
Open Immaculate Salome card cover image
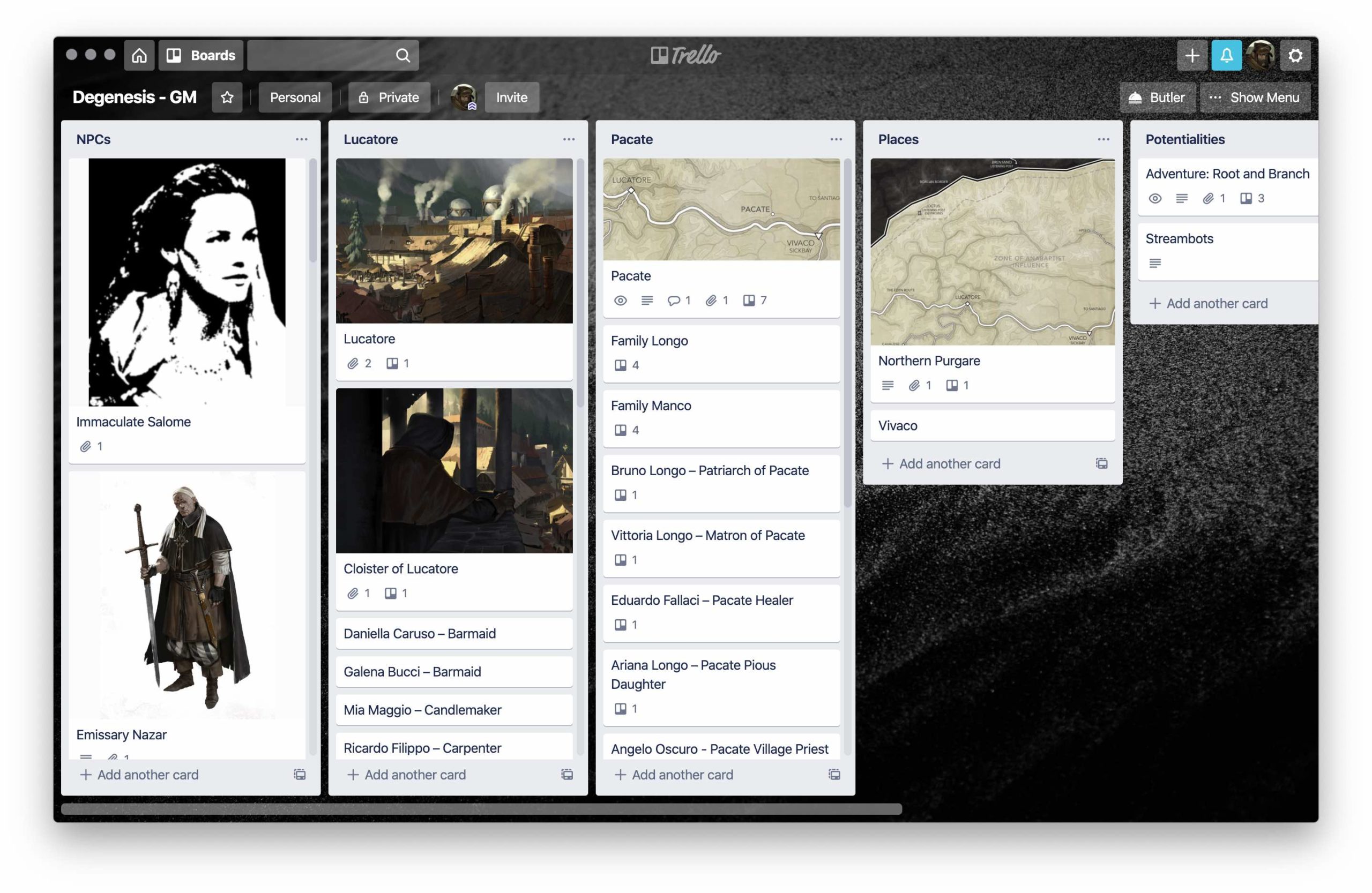point(187,282)
